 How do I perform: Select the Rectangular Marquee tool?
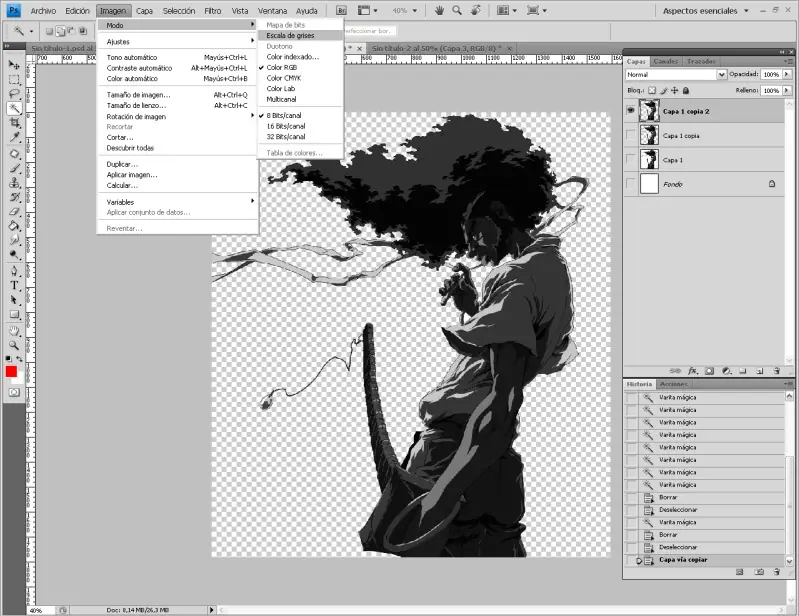(14, 80)
